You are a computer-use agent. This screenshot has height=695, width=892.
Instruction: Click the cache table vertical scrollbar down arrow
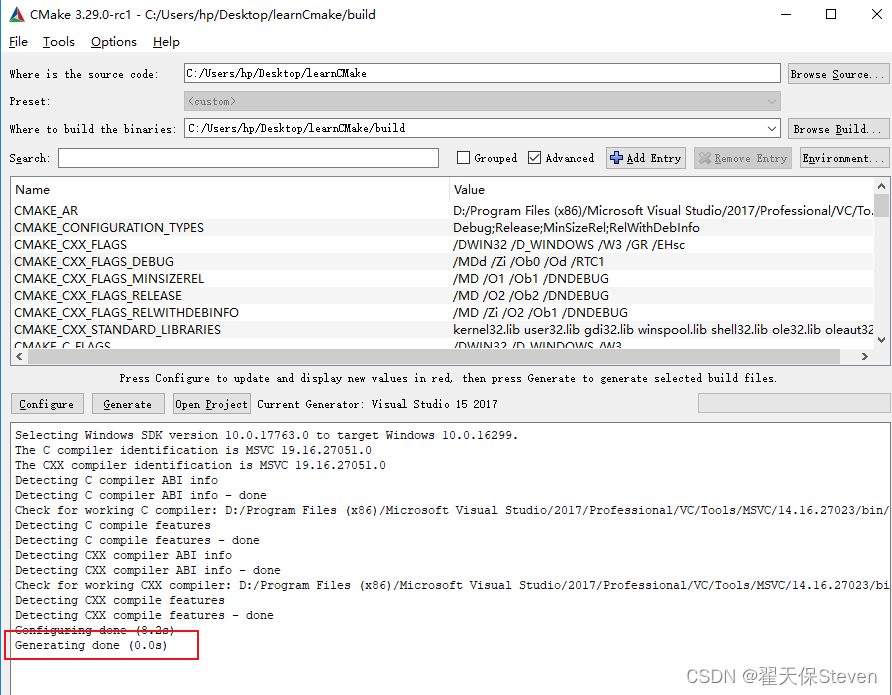[x=881, y=340]
